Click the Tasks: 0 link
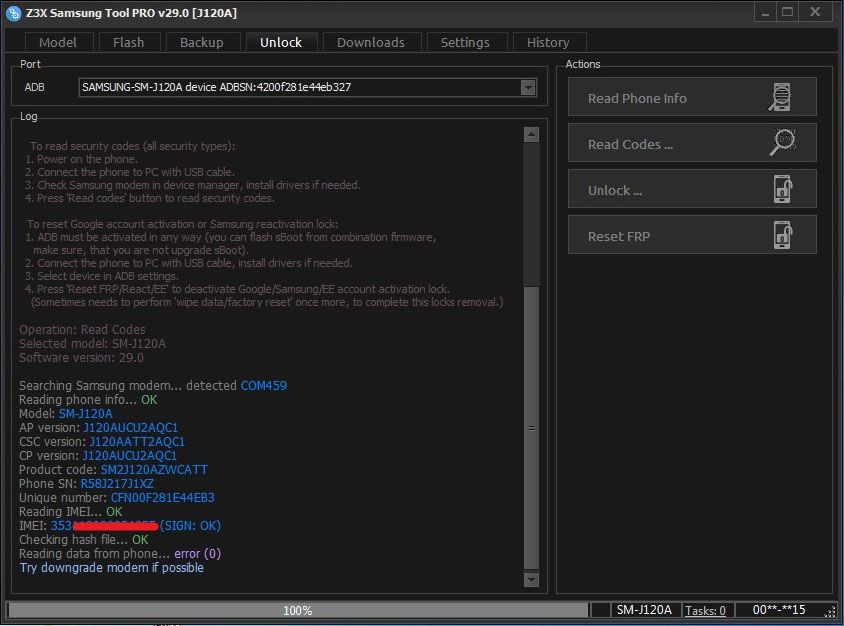844x626 pixels. click(705, 610)
